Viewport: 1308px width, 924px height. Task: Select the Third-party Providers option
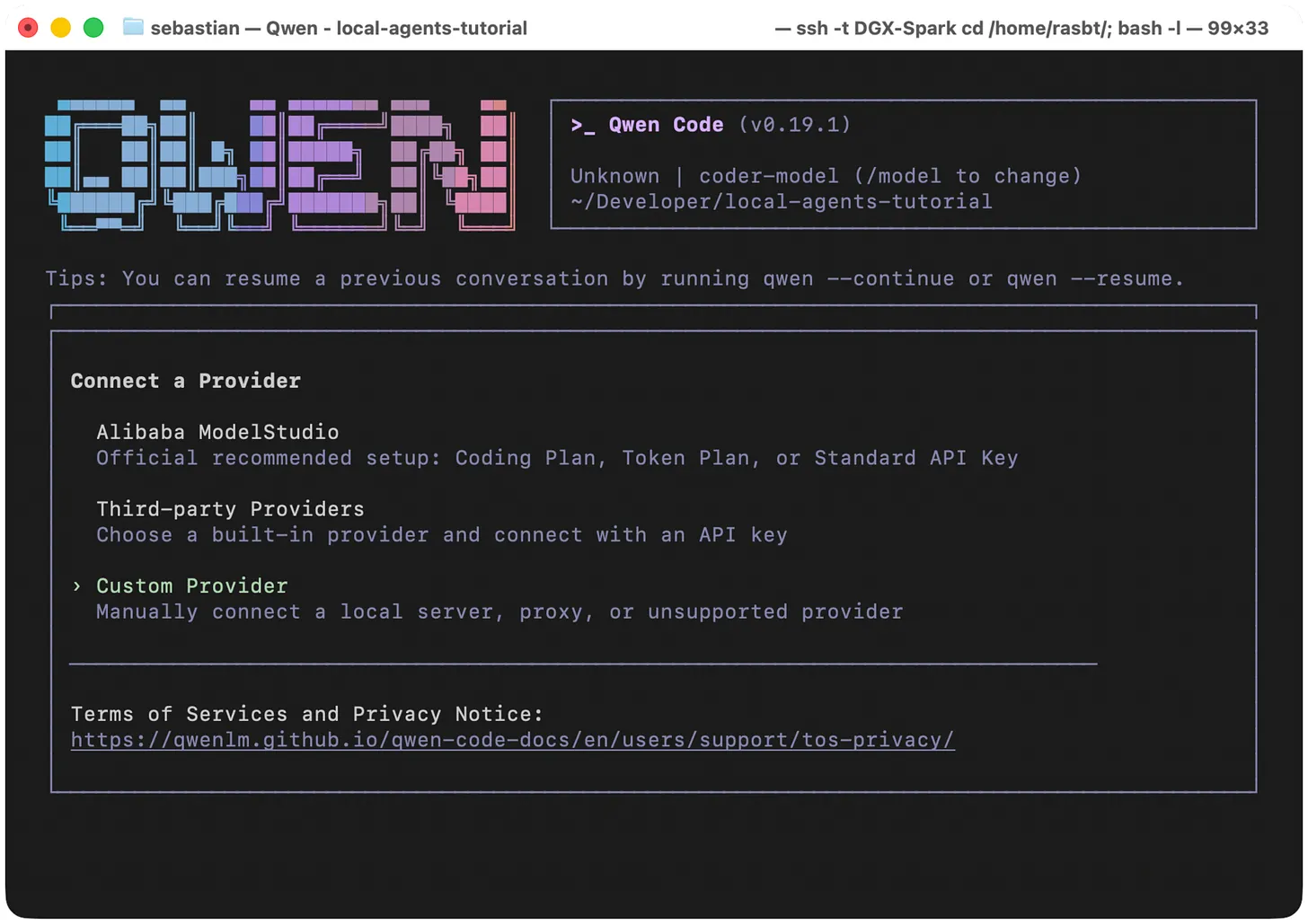(x=230, y=509)
